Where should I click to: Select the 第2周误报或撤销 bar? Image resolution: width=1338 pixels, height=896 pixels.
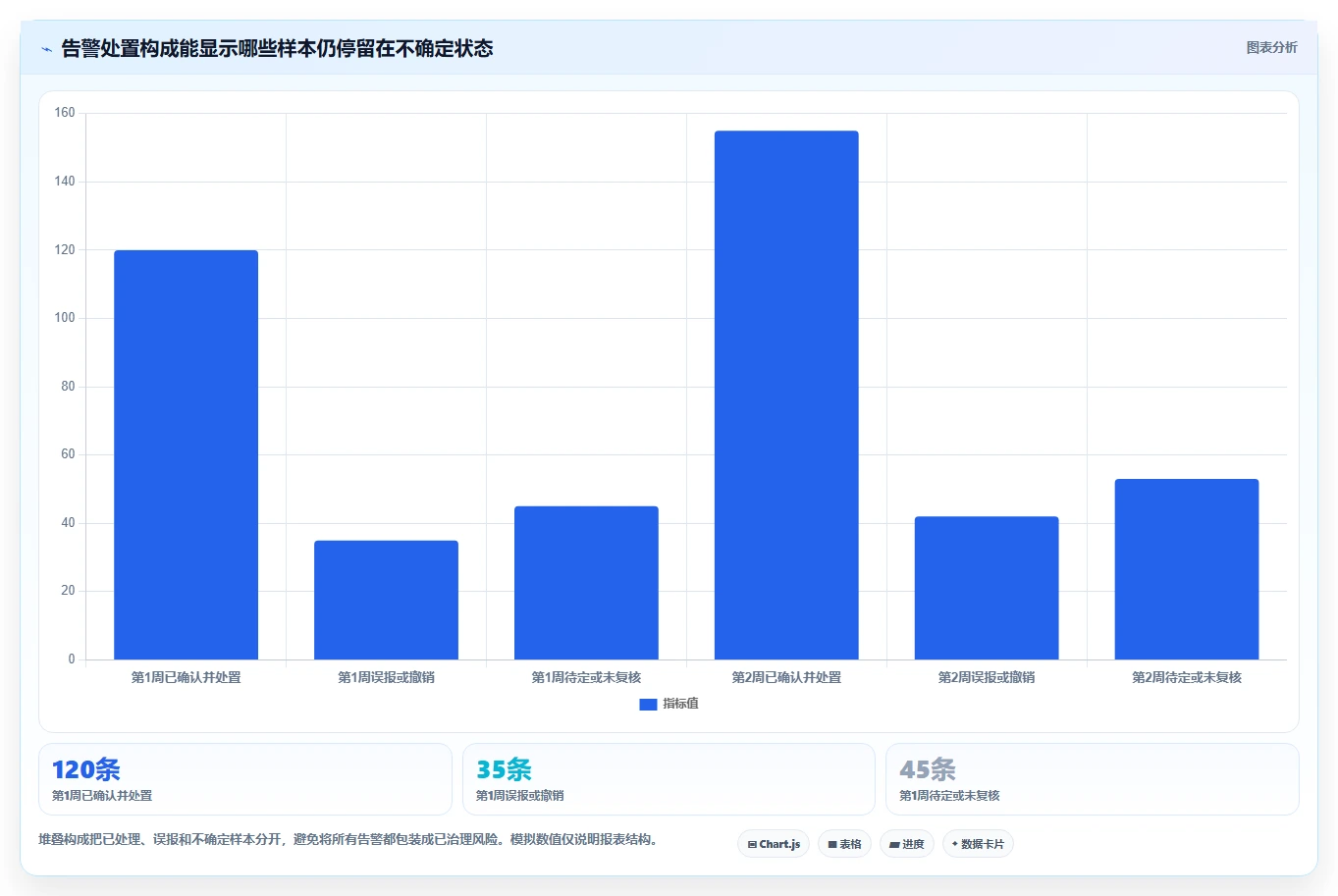click(x=987, y=588)
